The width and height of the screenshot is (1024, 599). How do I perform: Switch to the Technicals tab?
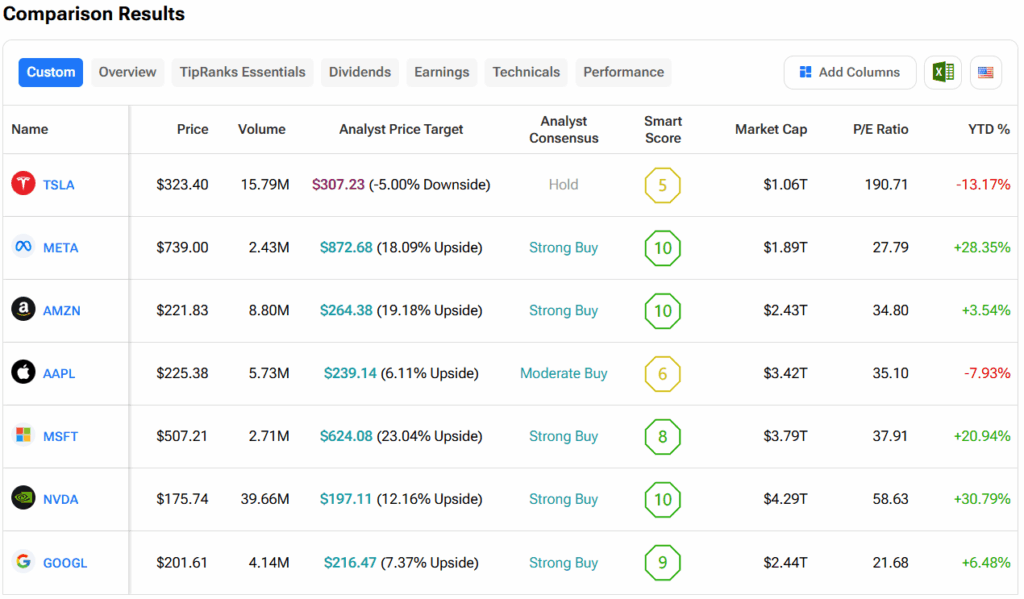point(526,72)
